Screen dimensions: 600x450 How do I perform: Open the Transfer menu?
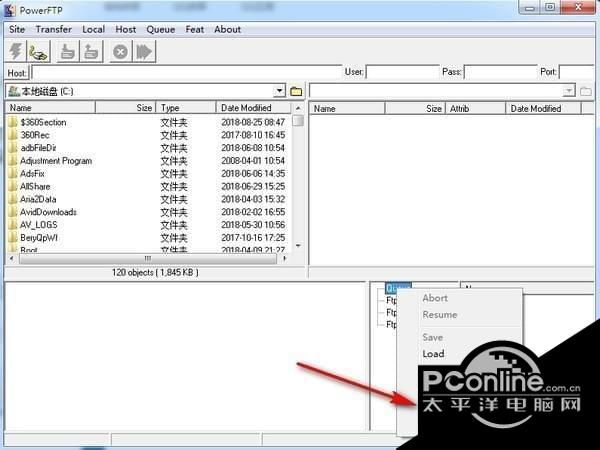tap(54, 29)
